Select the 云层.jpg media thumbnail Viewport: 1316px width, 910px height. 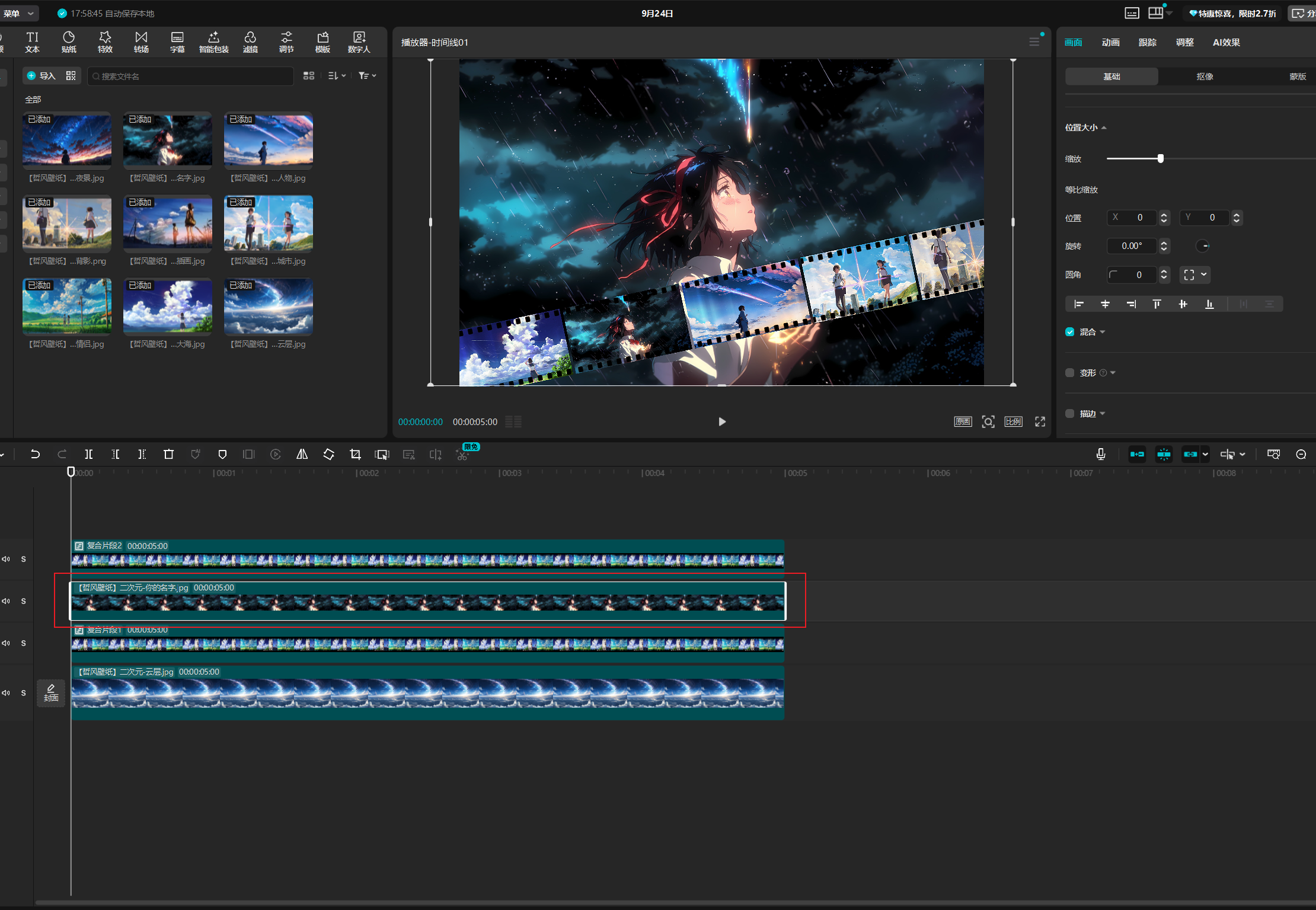point(268,306)
